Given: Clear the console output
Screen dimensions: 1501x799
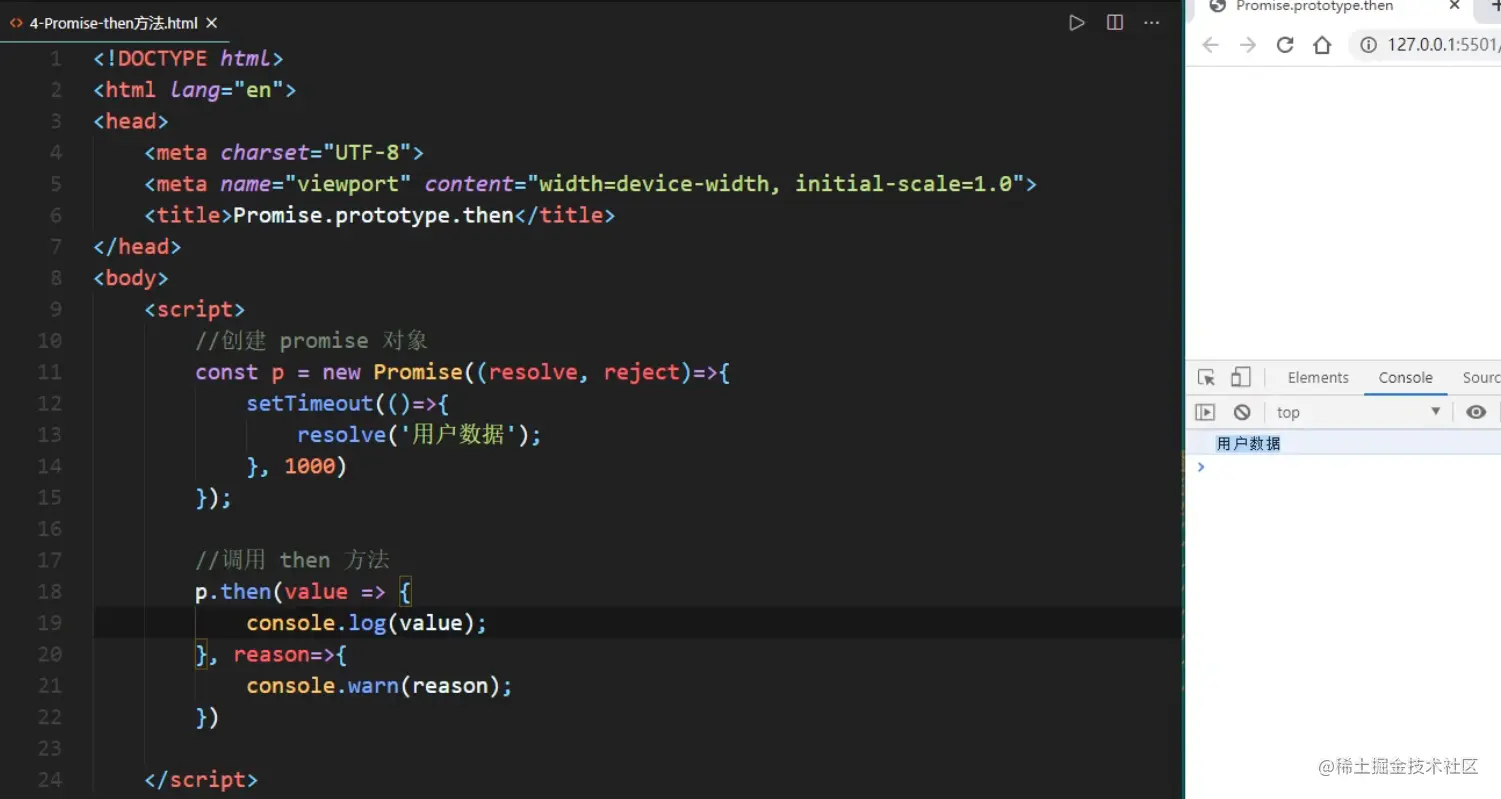Looking at the screenshot, I should 1242,412.
